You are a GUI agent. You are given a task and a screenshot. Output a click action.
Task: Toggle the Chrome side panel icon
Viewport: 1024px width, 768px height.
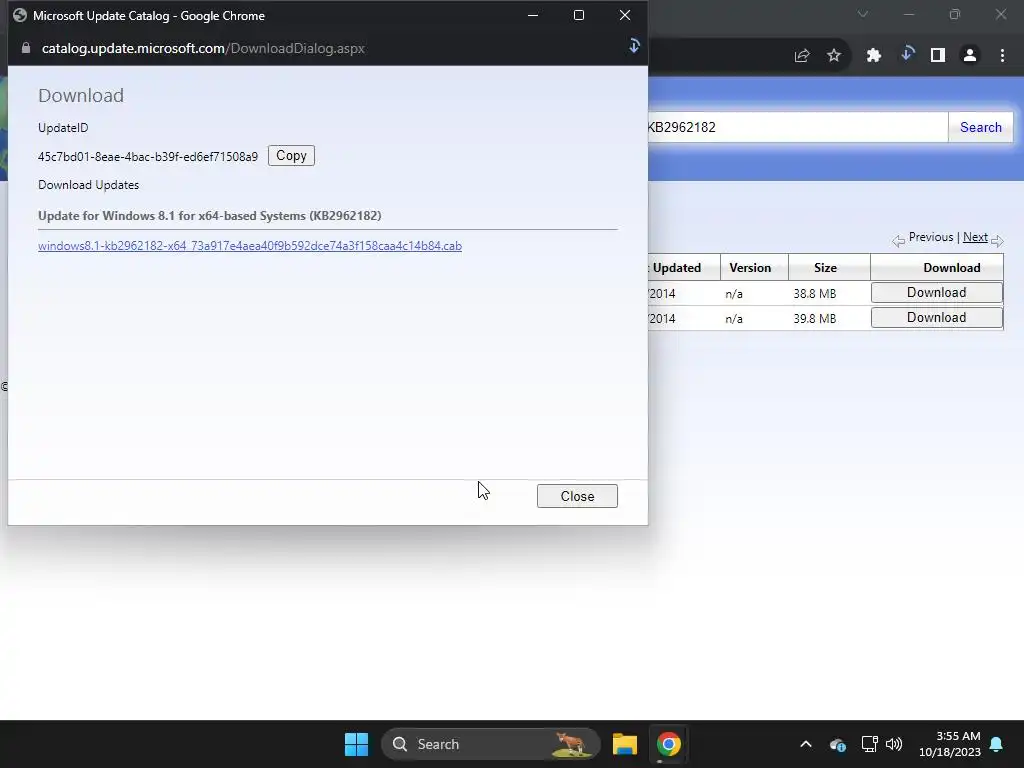pos(938,56)
